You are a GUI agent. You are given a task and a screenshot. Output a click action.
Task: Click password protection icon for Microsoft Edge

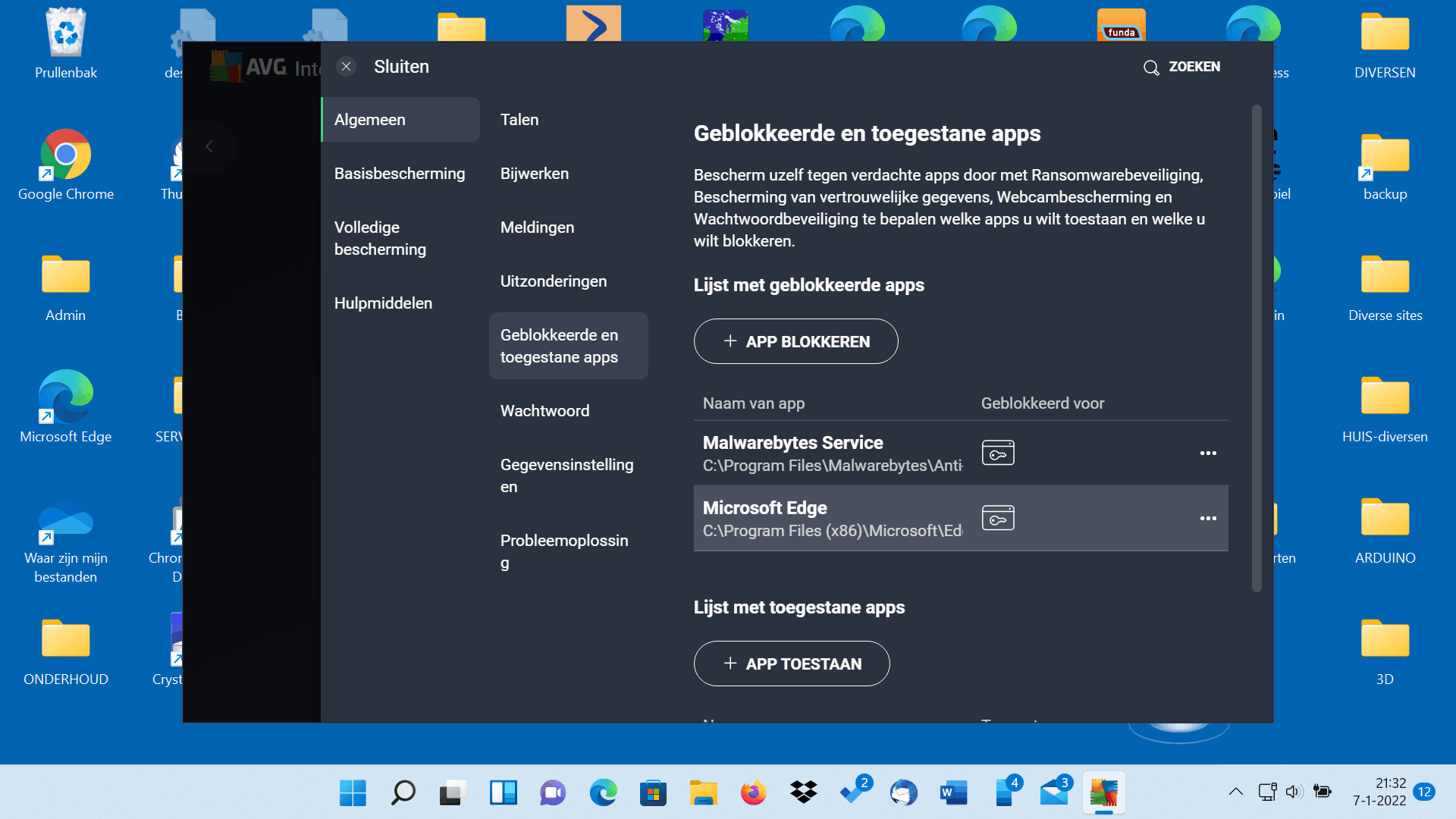(x=998, y=518)
